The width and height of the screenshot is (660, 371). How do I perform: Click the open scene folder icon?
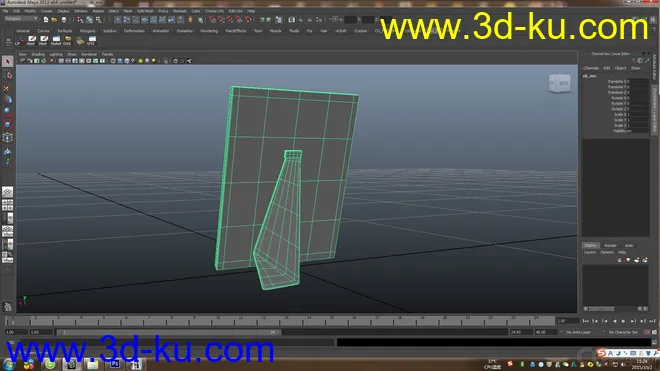click(x=54, y=20)
